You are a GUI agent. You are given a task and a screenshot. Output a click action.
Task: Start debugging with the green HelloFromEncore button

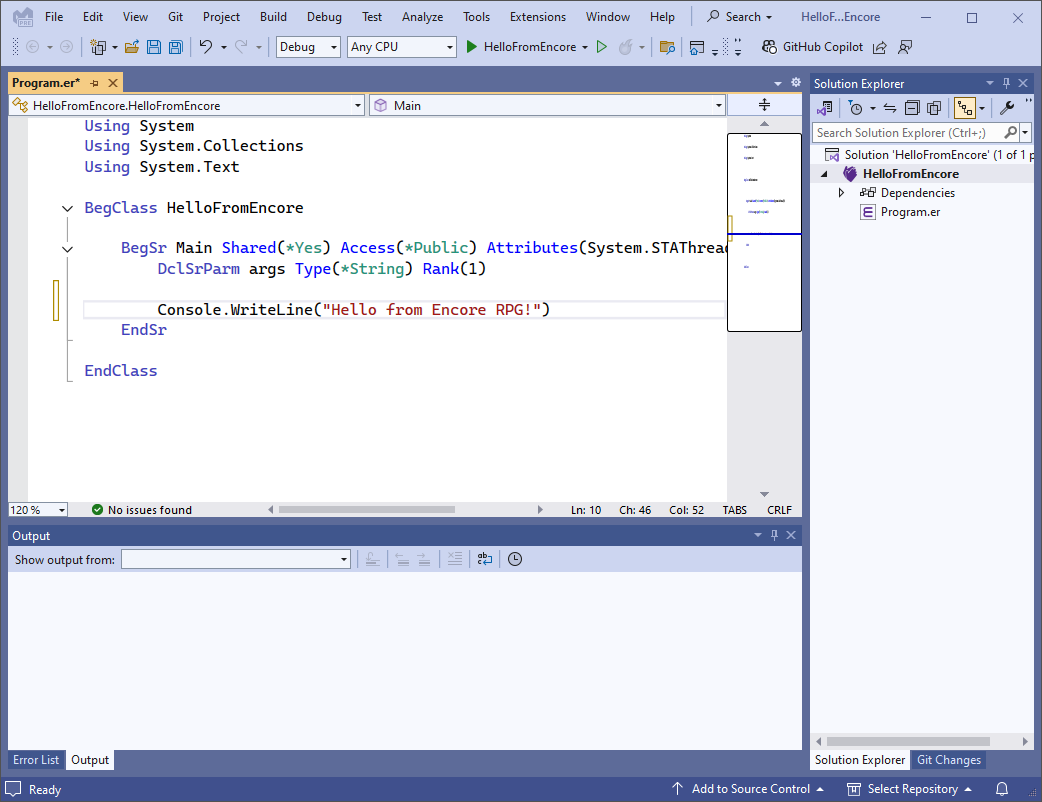(521, 47)
